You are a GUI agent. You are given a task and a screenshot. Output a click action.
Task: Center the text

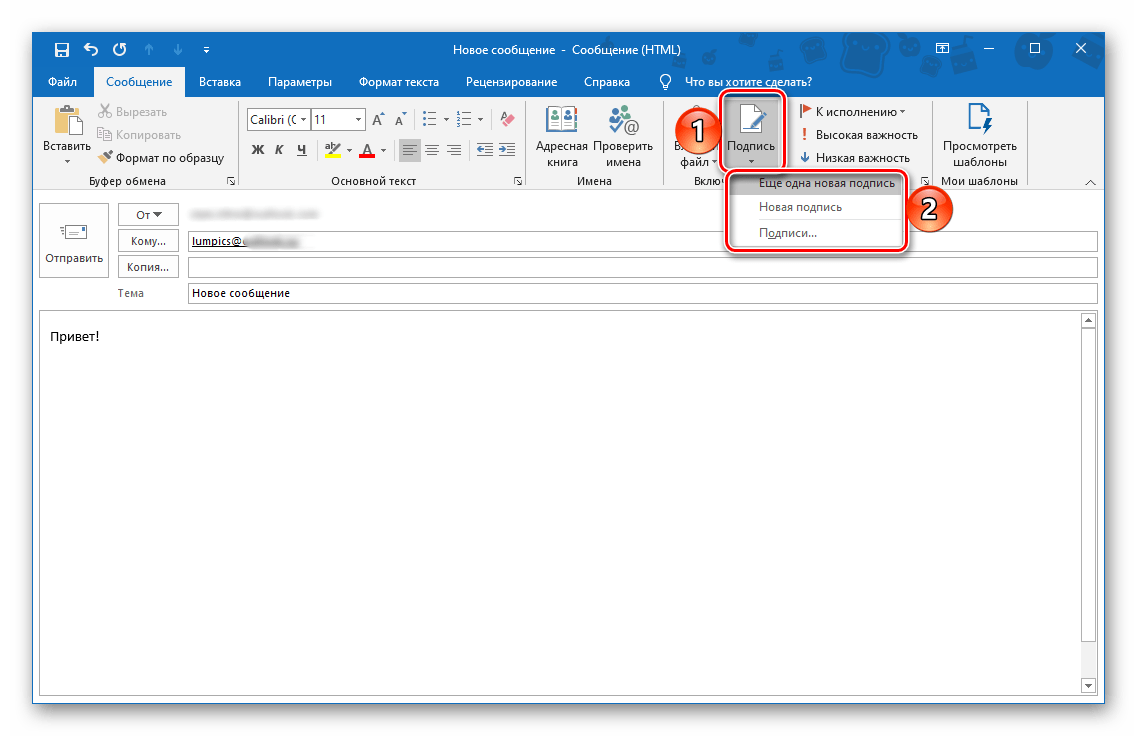432,150
